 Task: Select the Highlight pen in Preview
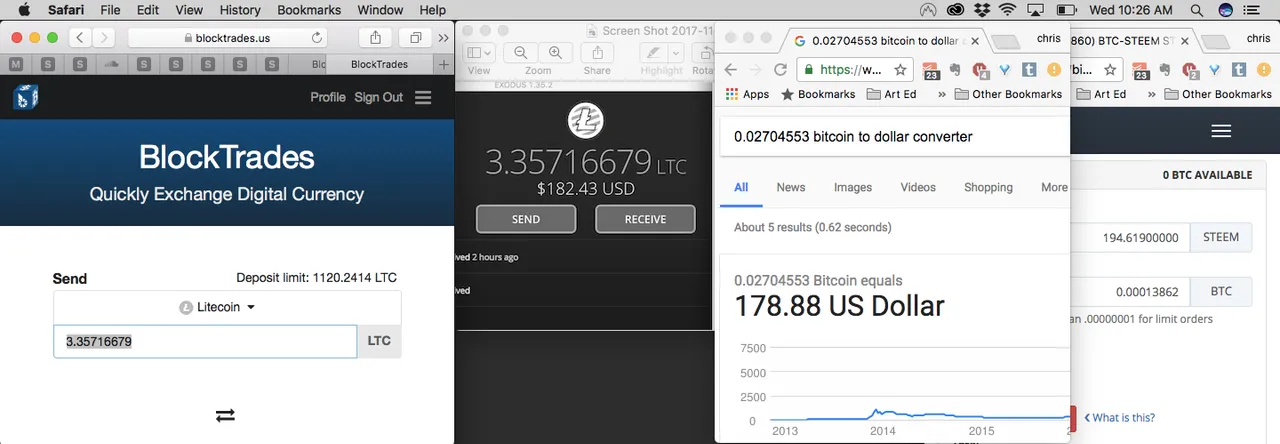[x=652, y=53]
